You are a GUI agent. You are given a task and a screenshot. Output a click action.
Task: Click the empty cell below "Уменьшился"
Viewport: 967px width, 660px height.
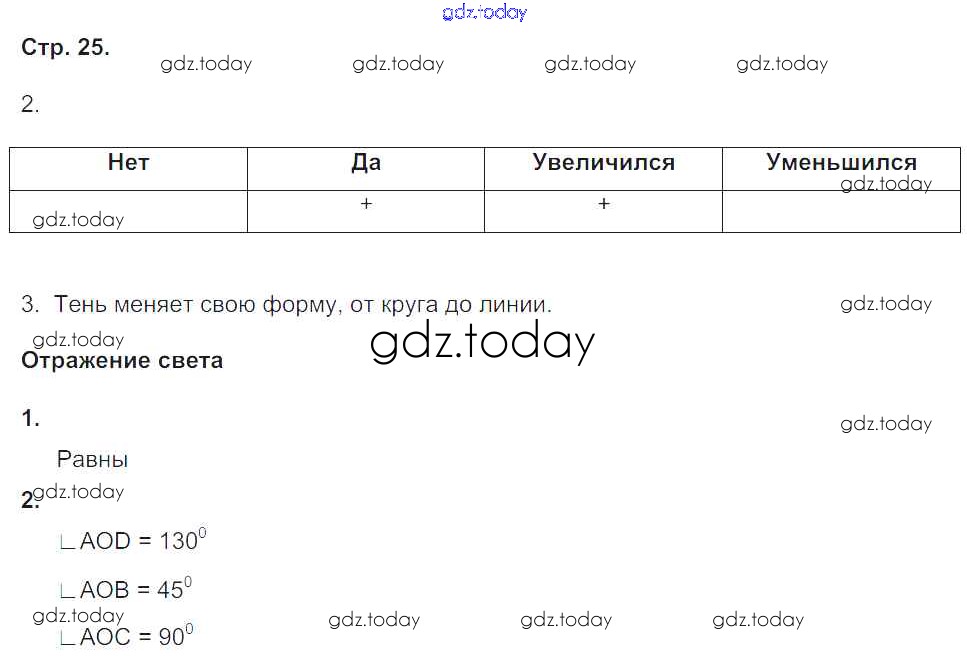(x=841, y=212)
